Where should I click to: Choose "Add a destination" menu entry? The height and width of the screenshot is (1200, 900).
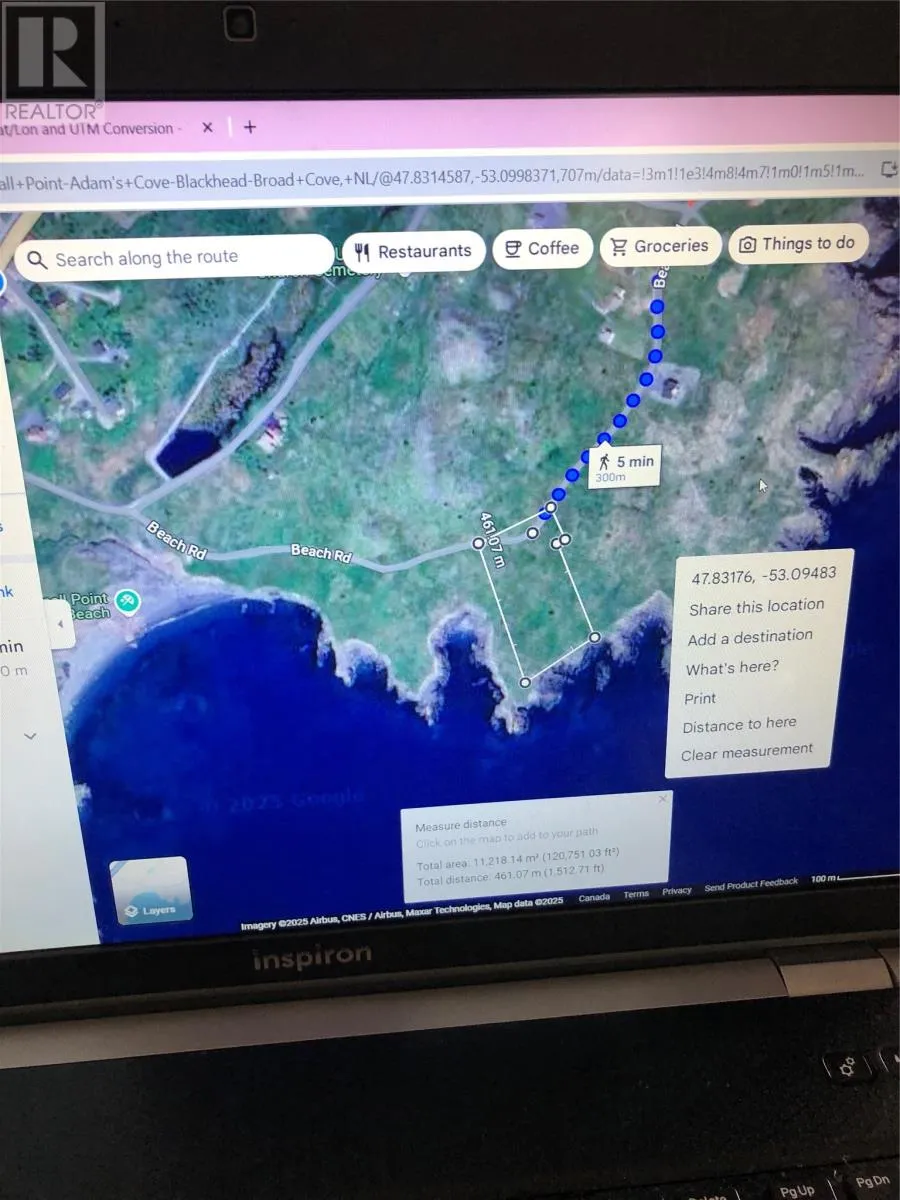749,637
